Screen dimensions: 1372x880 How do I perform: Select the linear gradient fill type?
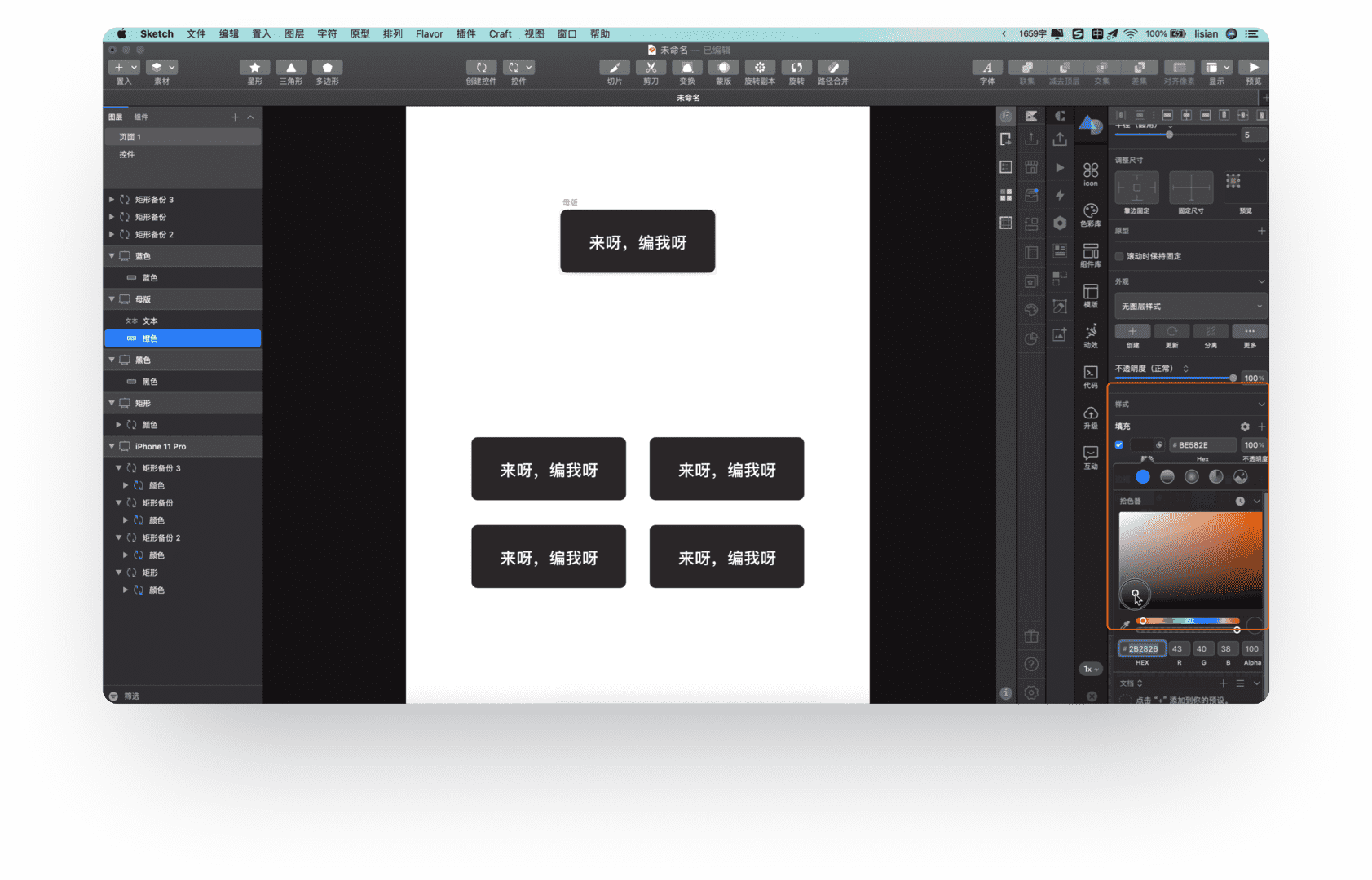pos(1167,476)
